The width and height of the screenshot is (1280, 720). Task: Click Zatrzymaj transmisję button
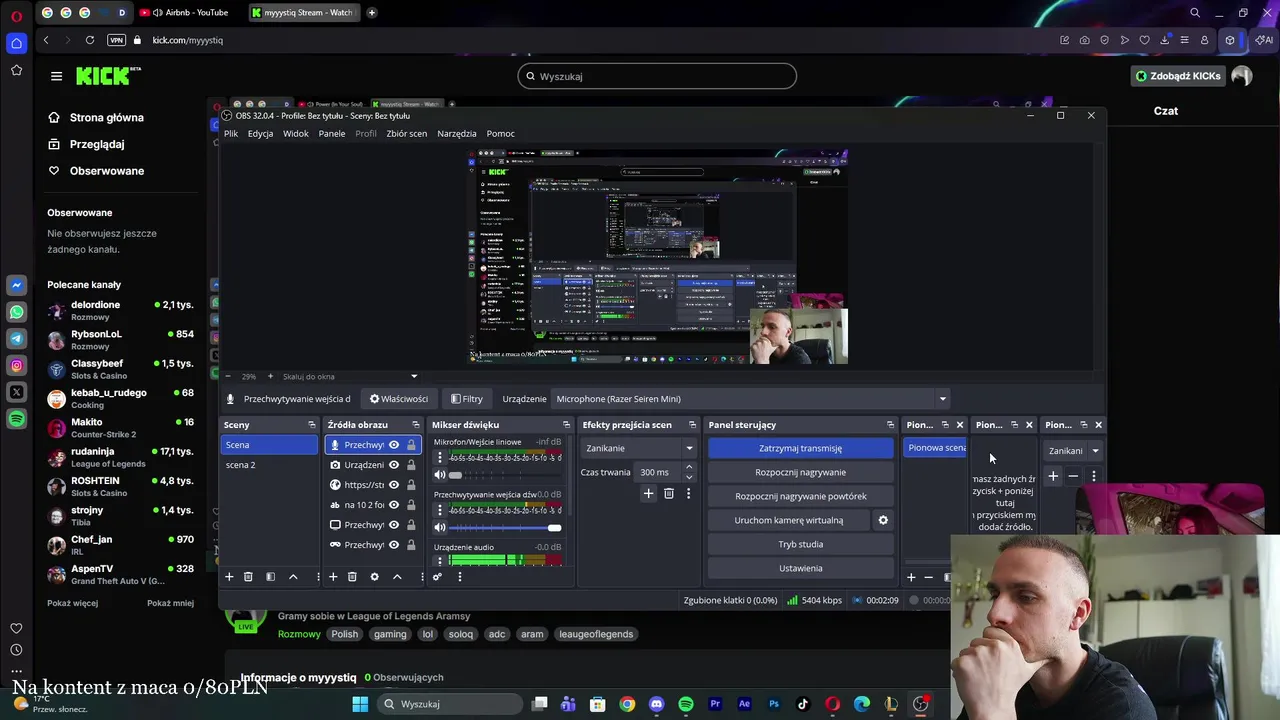click(x=800, y=448)
